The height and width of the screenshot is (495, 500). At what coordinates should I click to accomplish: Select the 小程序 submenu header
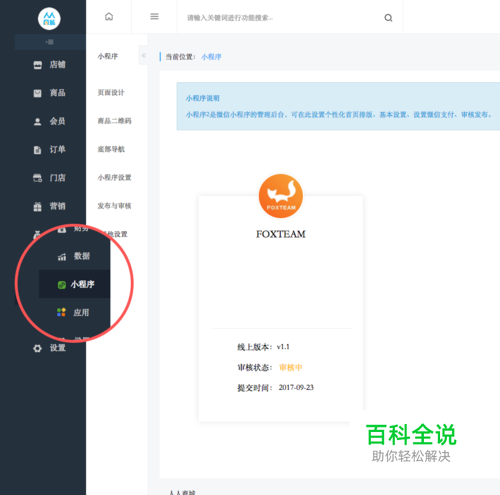[108, 56]
